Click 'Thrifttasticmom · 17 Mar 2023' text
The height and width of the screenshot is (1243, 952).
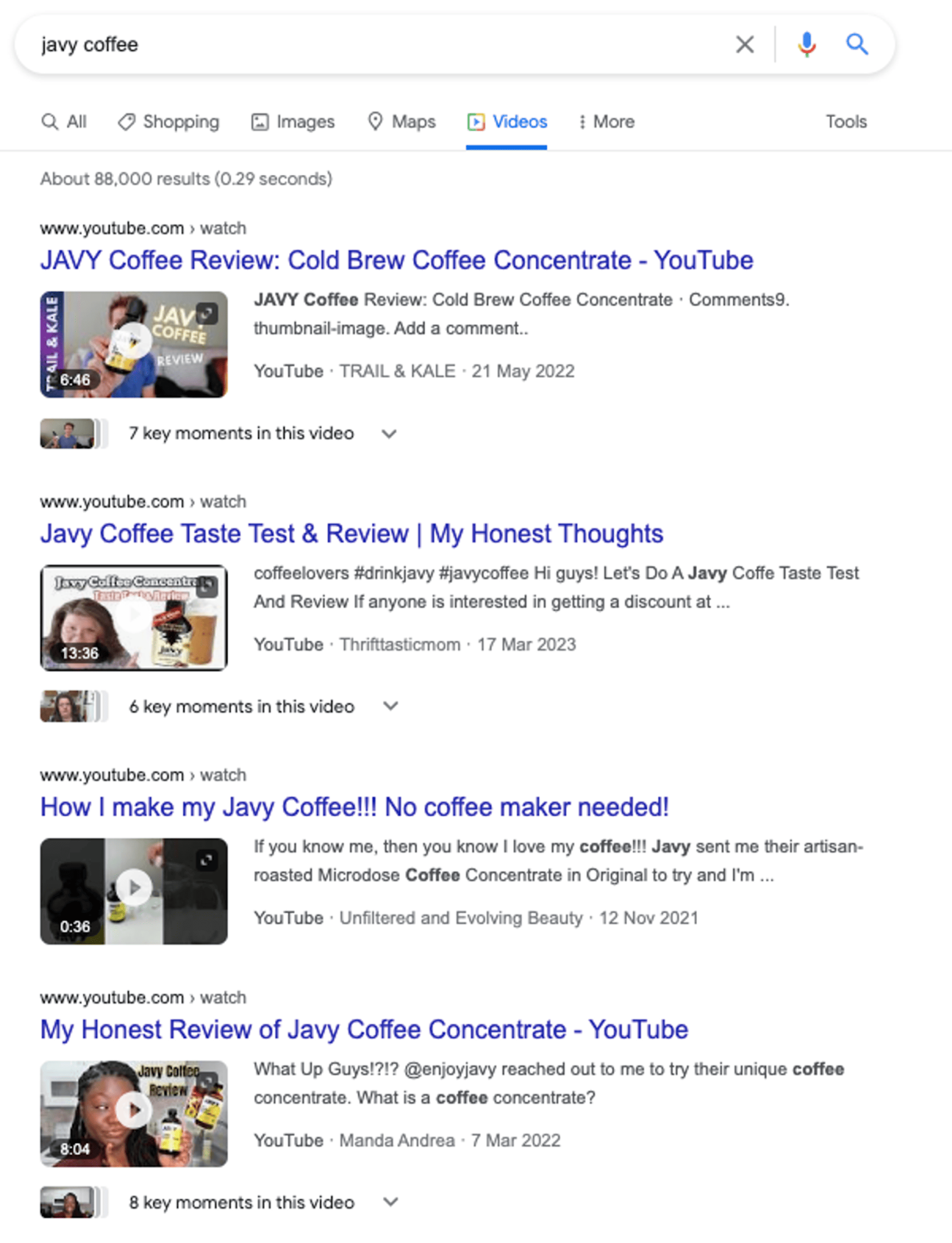click(x=457, y=644)
